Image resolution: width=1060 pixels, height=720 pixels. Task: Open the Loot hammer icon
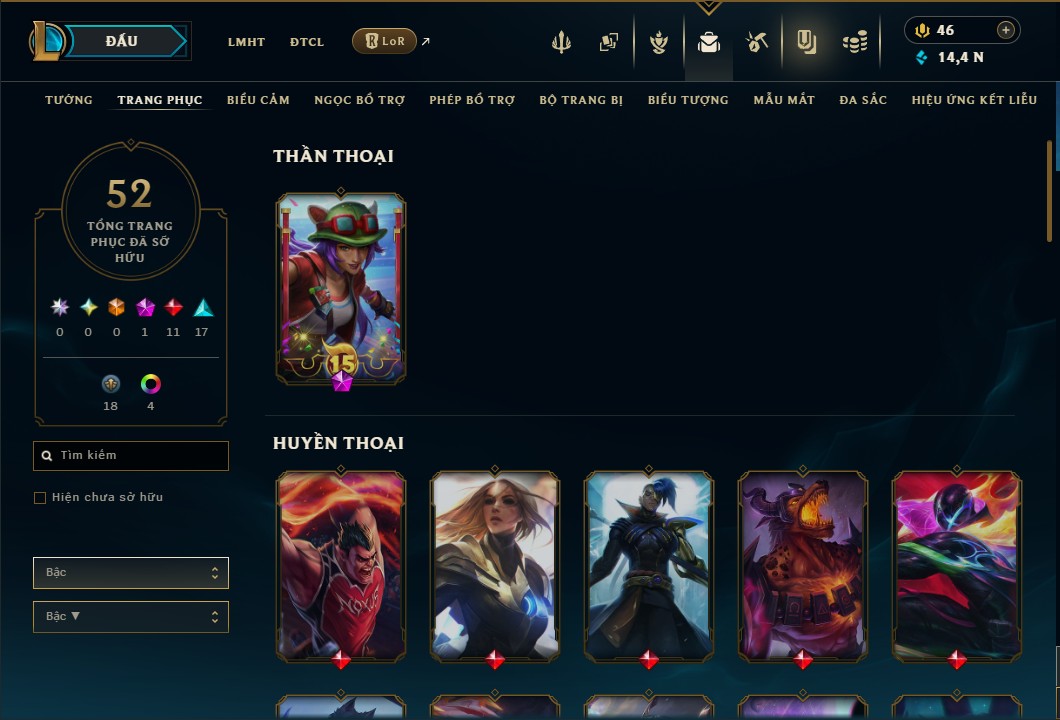[x=757, y=42]
